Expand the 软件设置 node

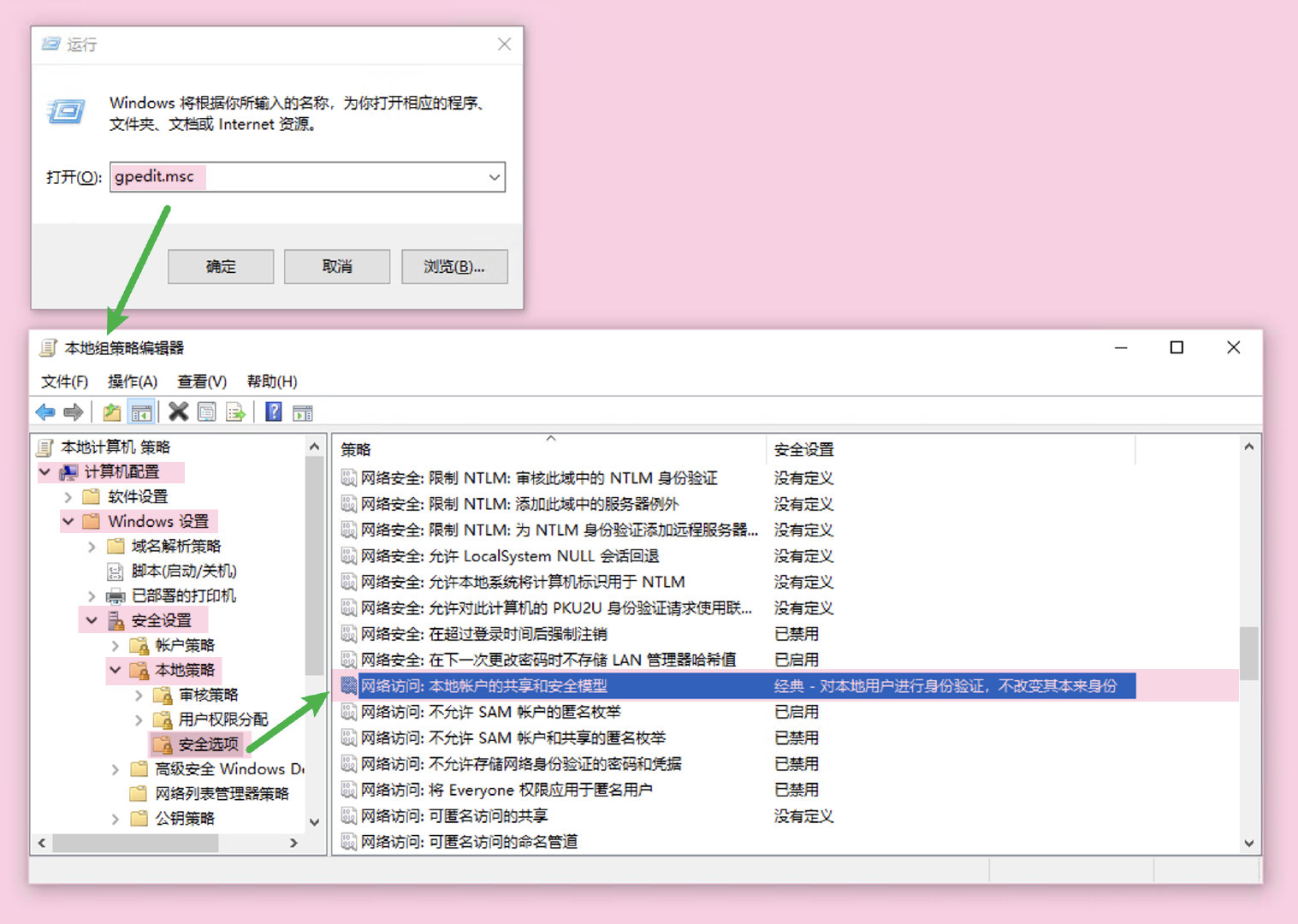click(68, 496)
